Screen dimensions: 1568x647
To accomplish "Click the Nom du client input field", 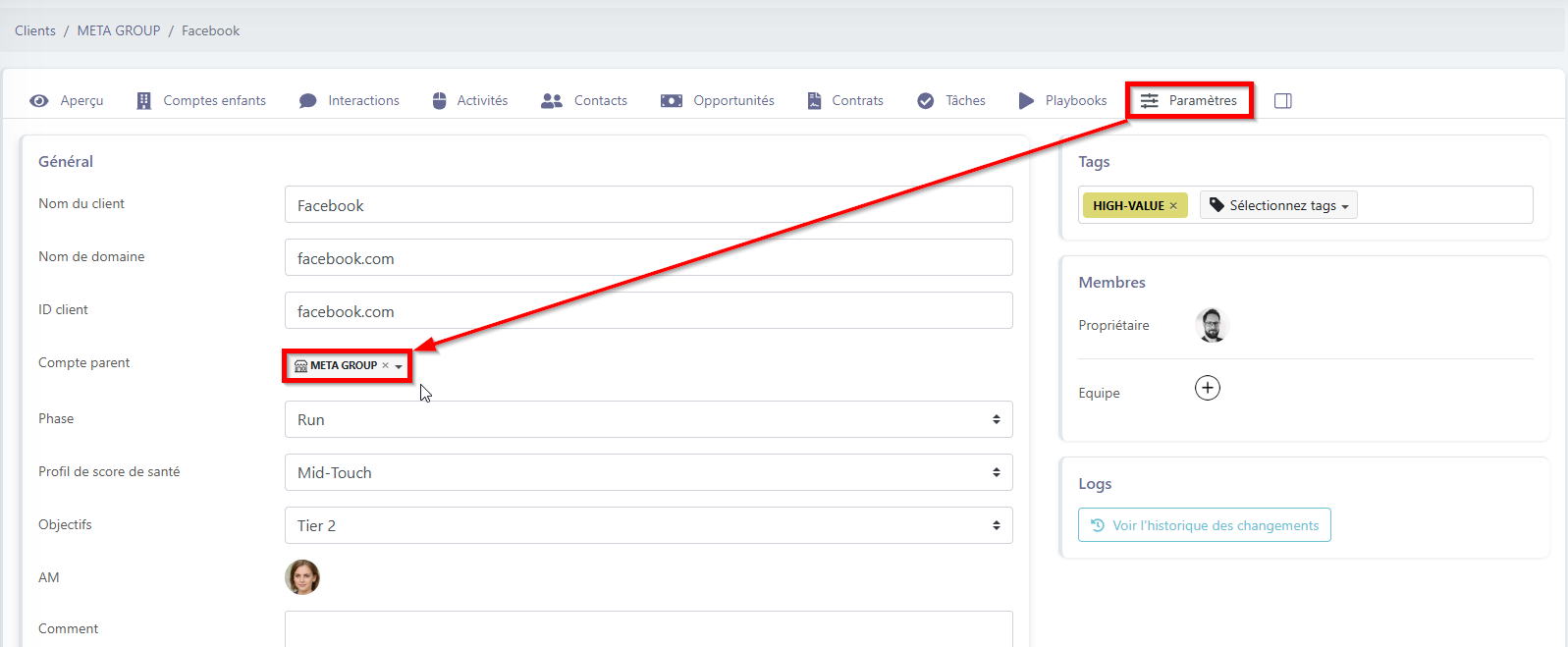I will click(648, 205).
